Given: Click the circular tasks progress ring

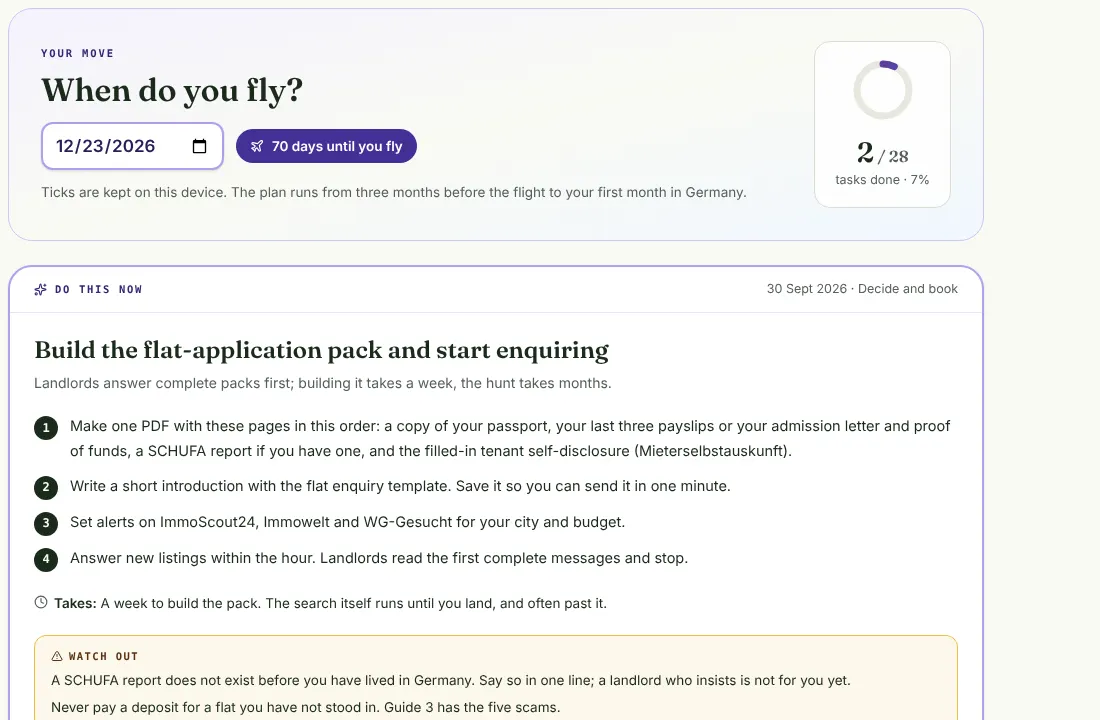Looking at the screenshot, I should click(x=883, y=90).
